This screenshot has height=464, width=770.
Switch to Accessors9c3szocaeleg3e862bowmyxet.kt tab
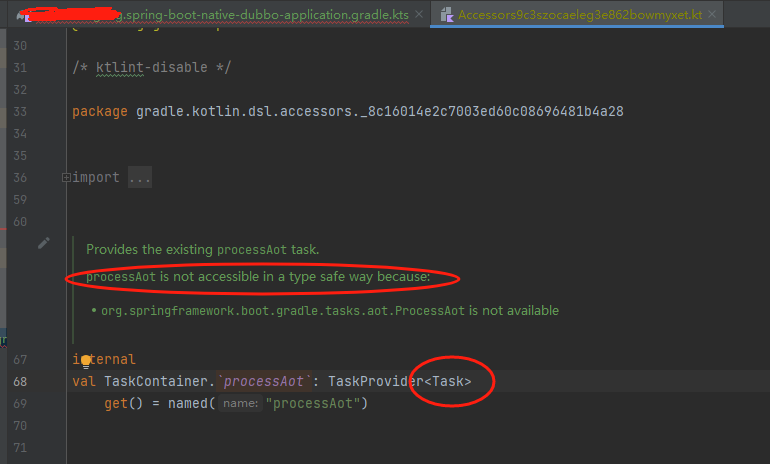[579, 15]
